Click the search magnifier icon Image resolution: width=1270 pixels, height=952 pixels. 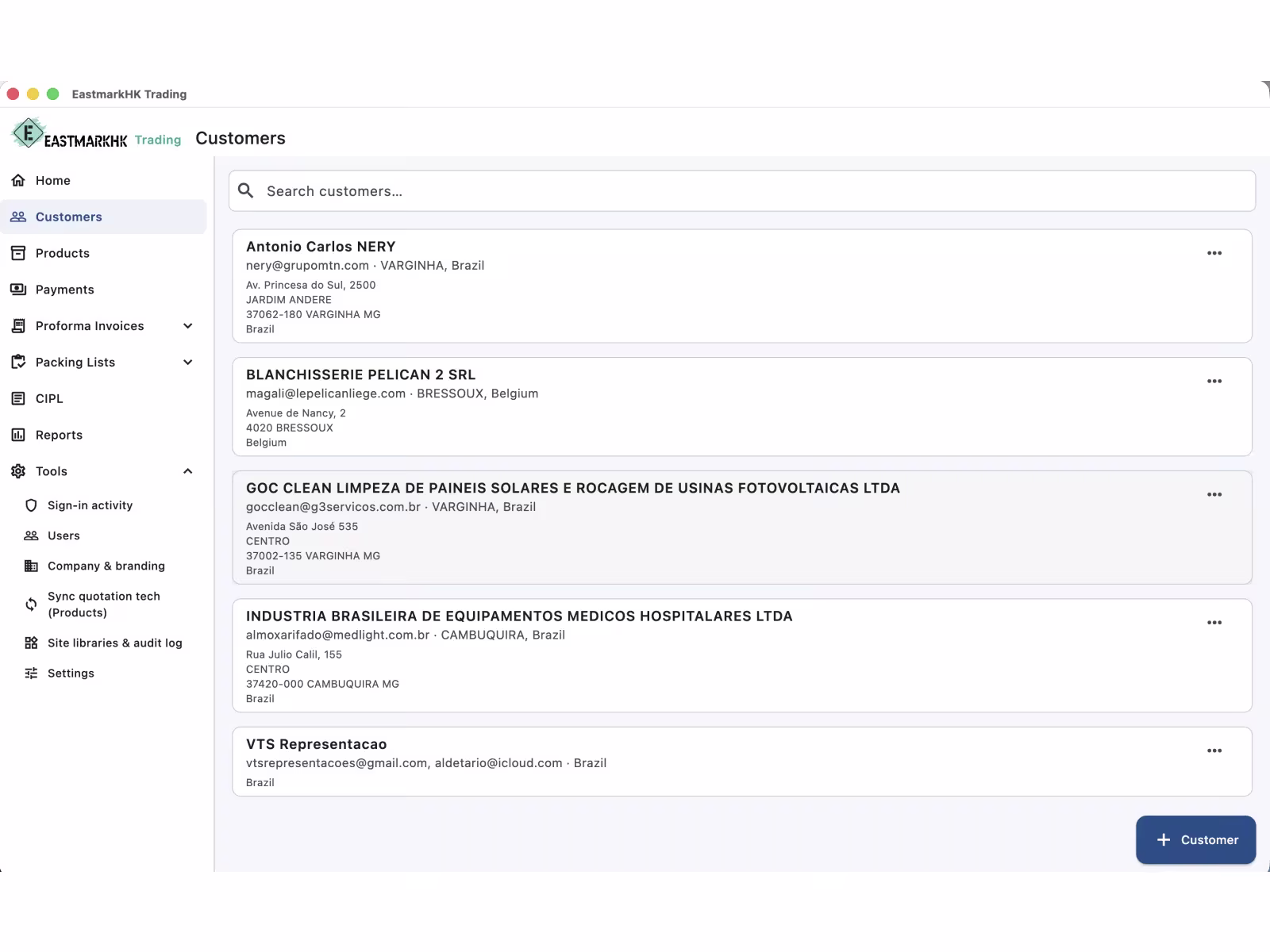click(x=246, y=190)
